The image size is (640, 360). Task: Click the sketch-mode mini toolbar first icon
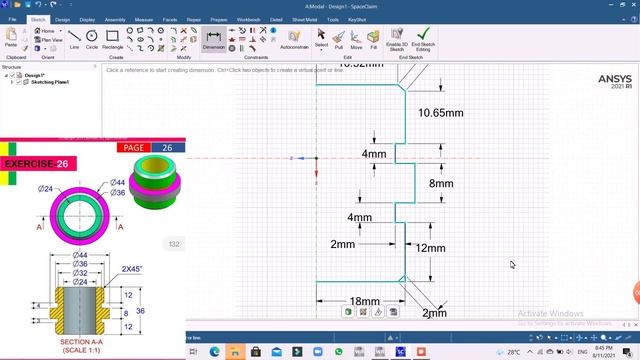click(x=348, y=312)
